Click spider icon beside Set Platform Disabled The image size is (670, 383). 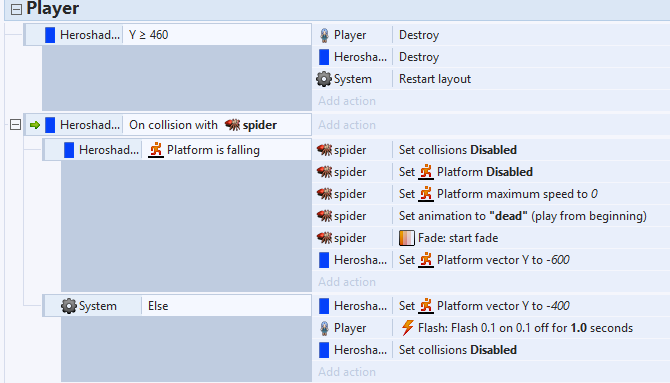(x=324, y=172)
